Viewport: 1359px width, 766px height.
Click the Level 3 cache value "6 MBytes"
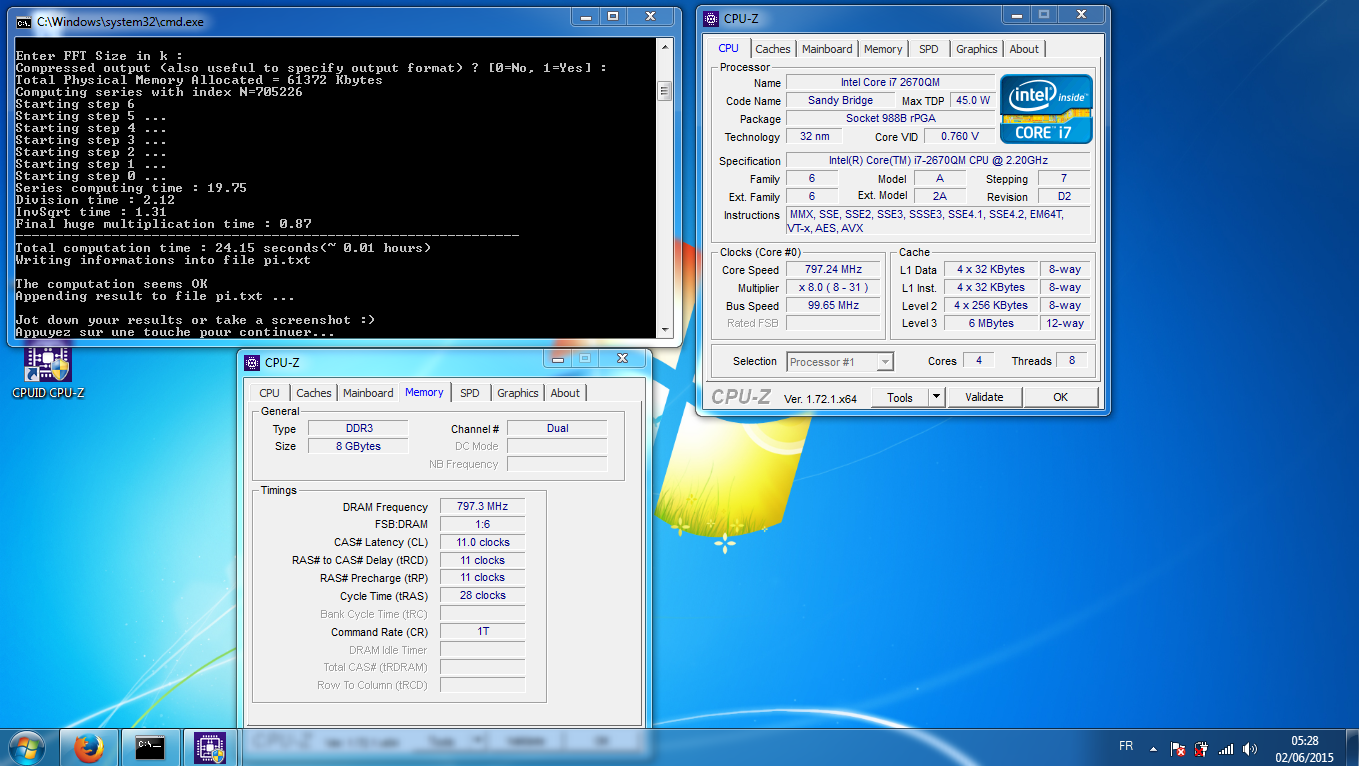990,323
